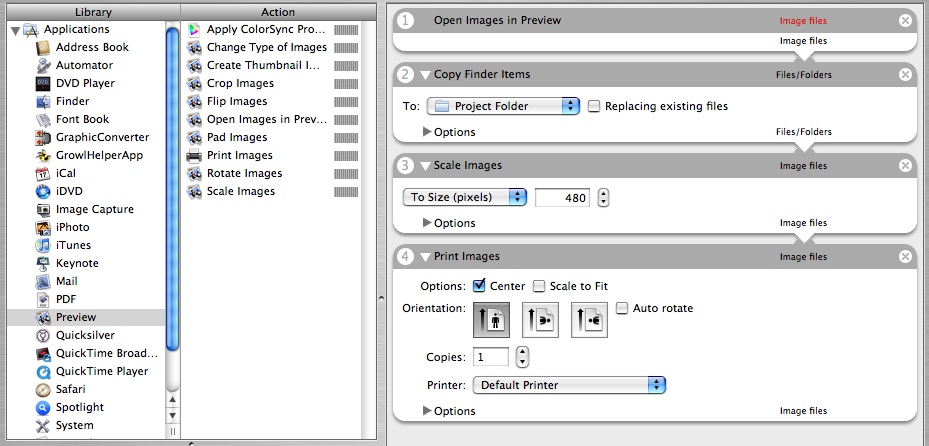Select the PDF library icon
Viewport: 929px width, 446px height.
[x=43, y=300]
